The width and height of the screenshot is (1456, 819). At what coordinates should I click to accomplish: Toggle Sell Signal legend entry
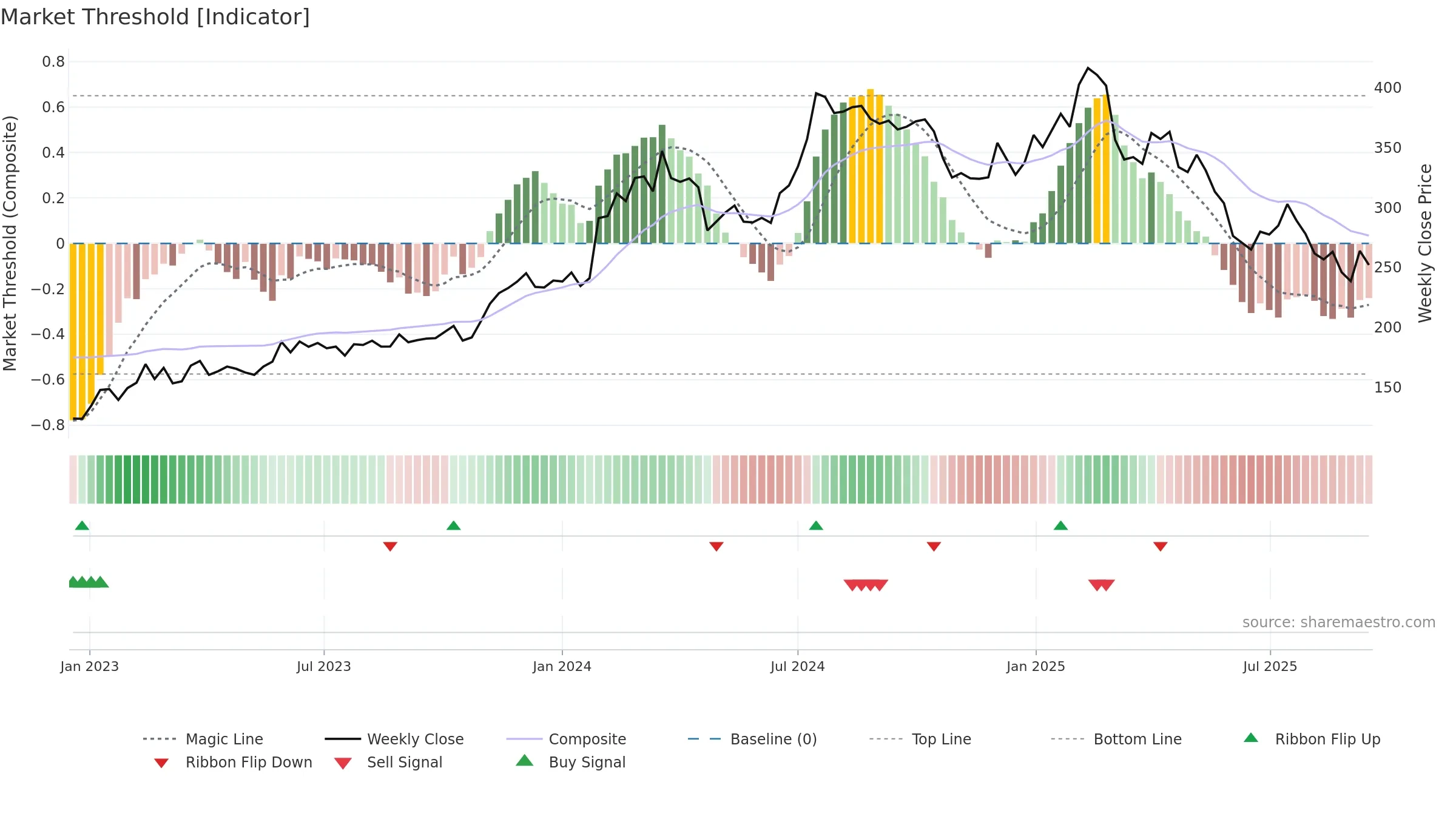pyautogui.click(x=388, y=762)
